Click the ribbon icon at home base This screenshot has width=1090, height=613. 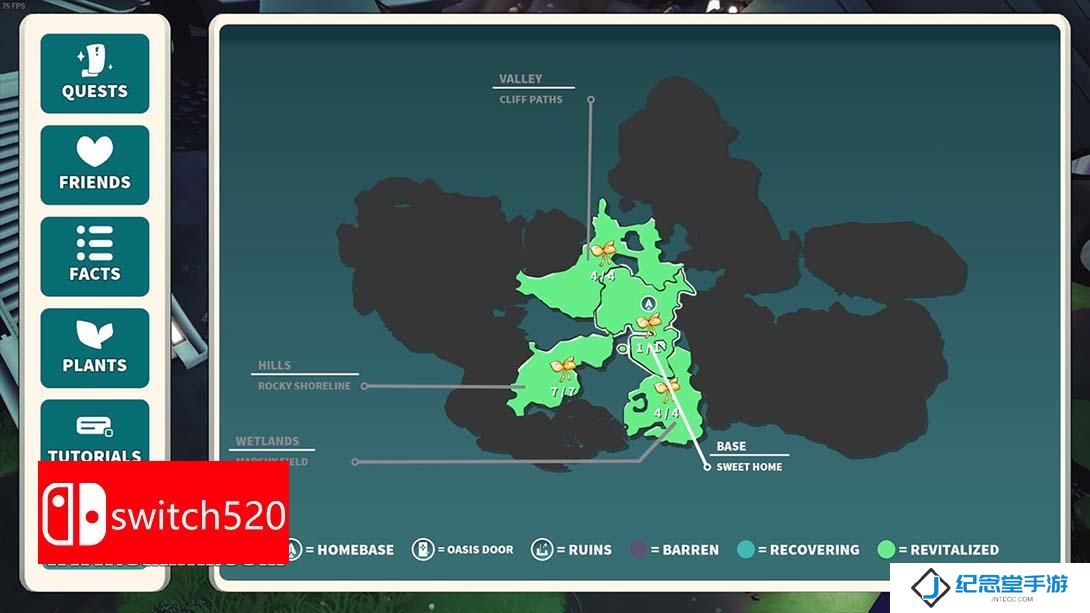[x=649, y=324]
